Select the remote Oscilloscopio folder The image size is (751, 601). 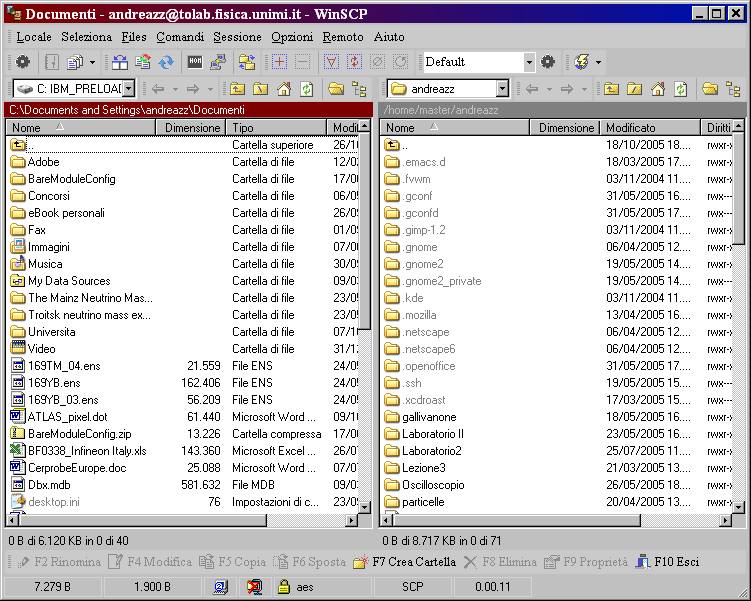(424, 485)
